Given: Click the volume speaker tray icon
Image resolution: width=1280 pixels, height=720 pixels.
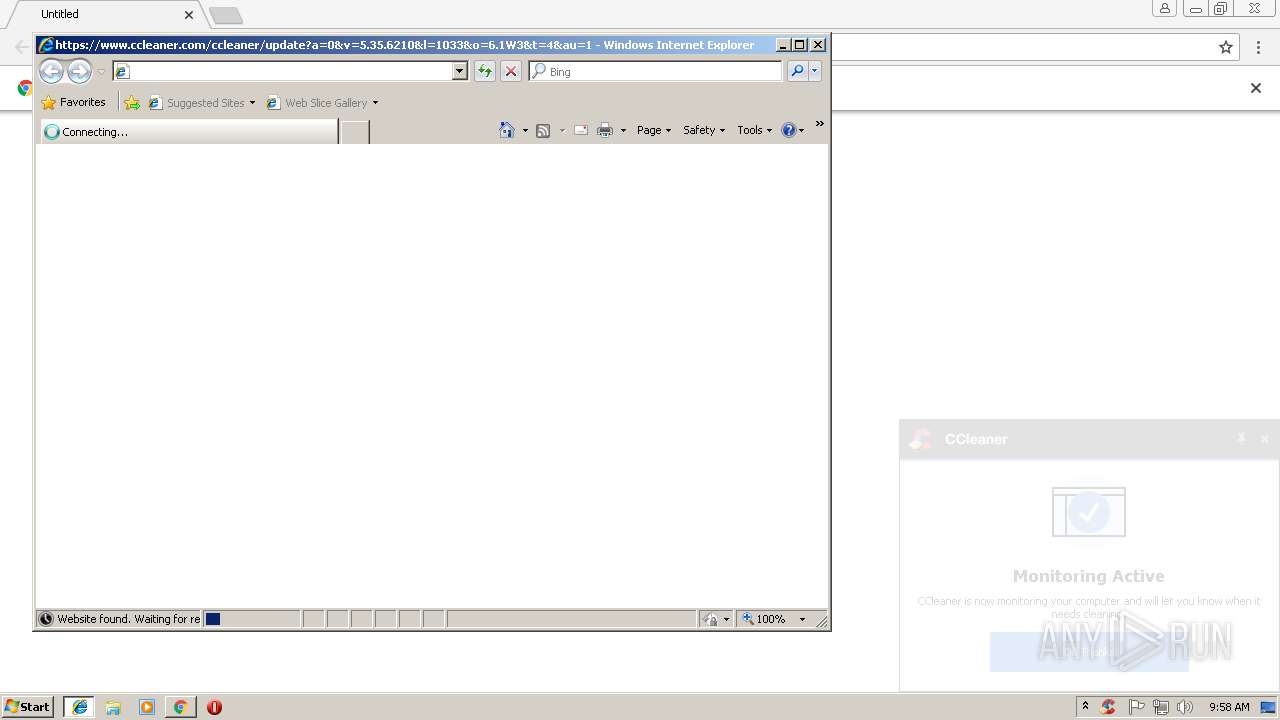Looking at the screenshot, I should tap(1185, 707).
